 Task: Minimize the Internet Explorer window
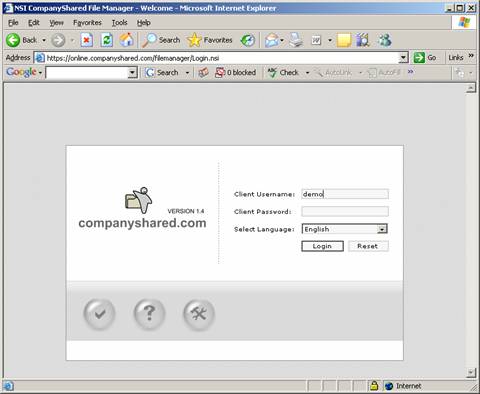(450, 8)
